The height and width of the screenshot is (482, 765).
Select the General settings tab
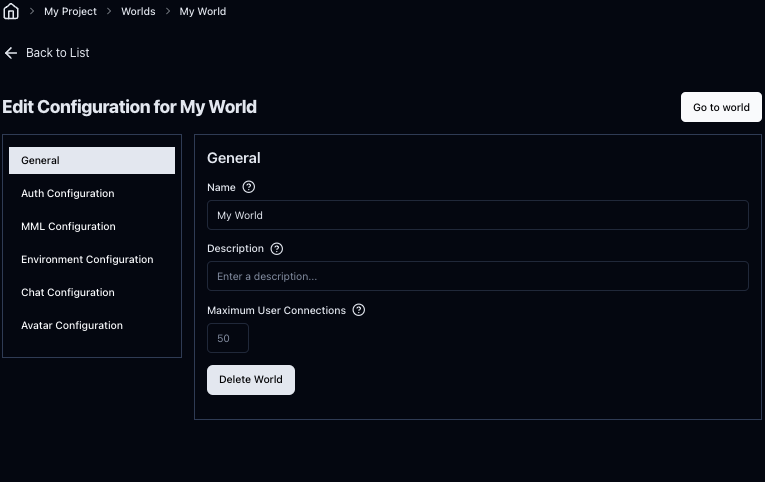click(x=92, y=160)
